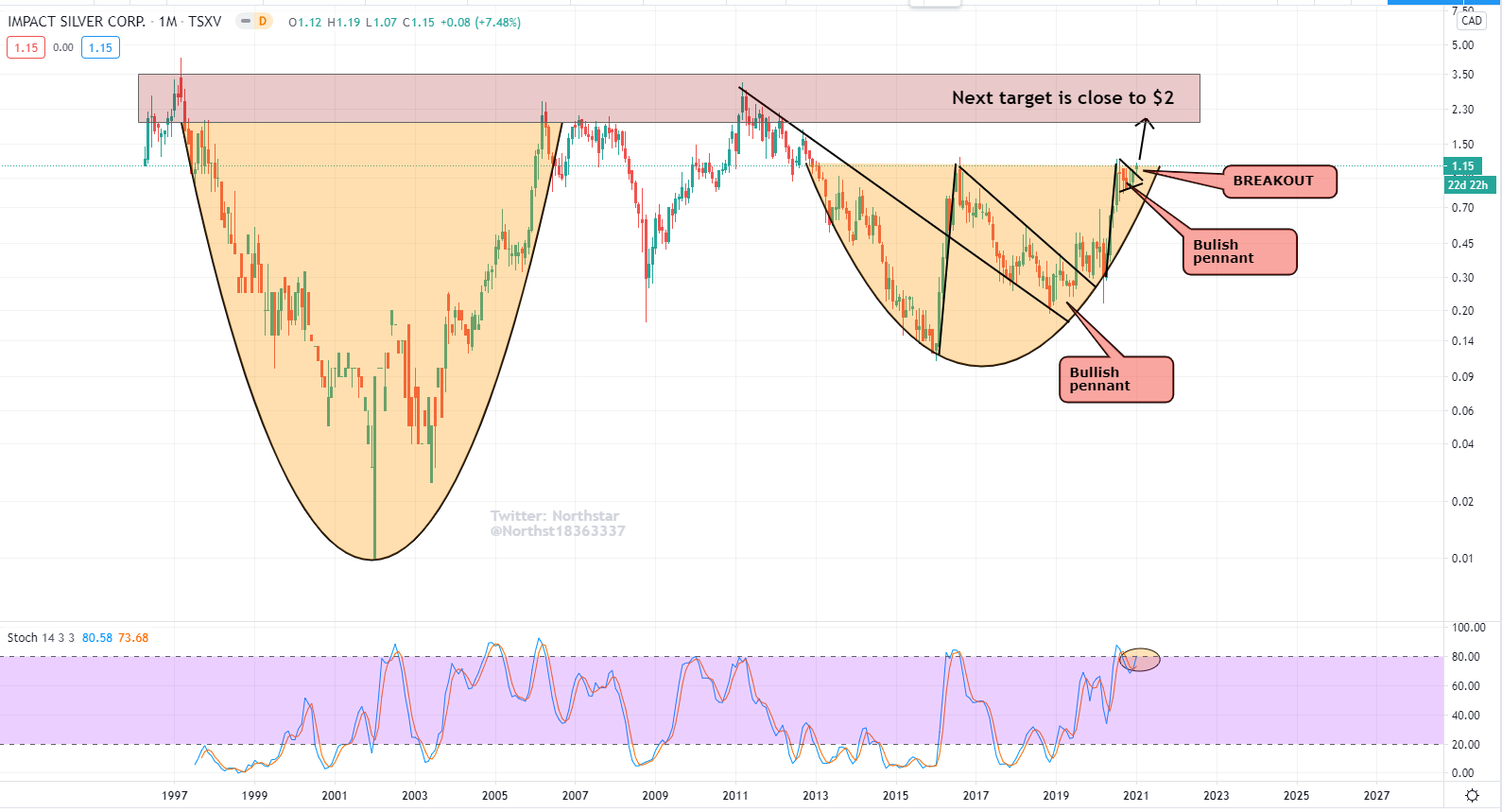Click the orange D delayed-data badge
The height and width of the screenshot is (812, 1502).
(x=263, y=22)
